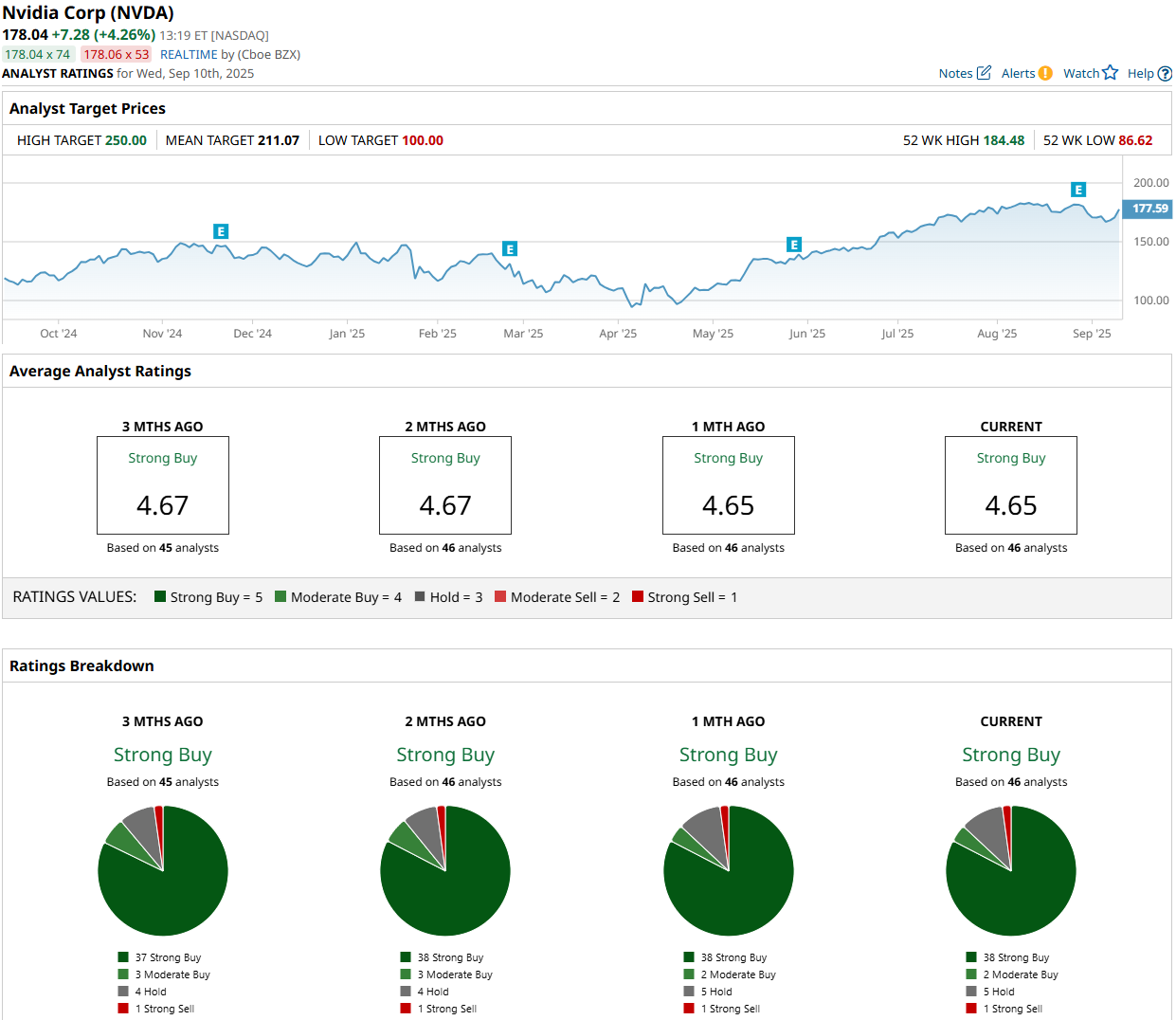Click '5 Hold' under 1 MTH AGO
Viewport: 1176px width, 1020px height.
[x=708, y=992]
